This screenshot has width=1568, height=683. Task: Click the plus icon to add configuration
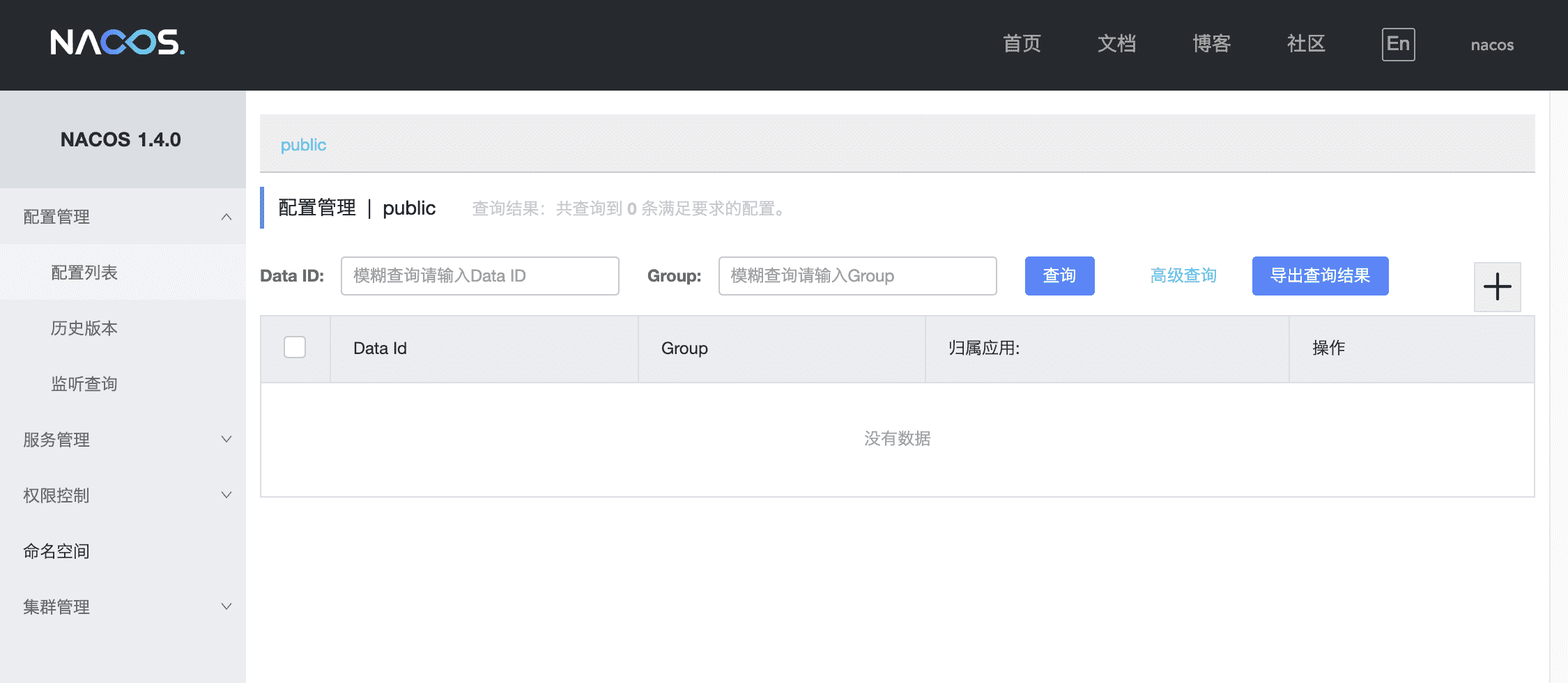pos(1497,286)
